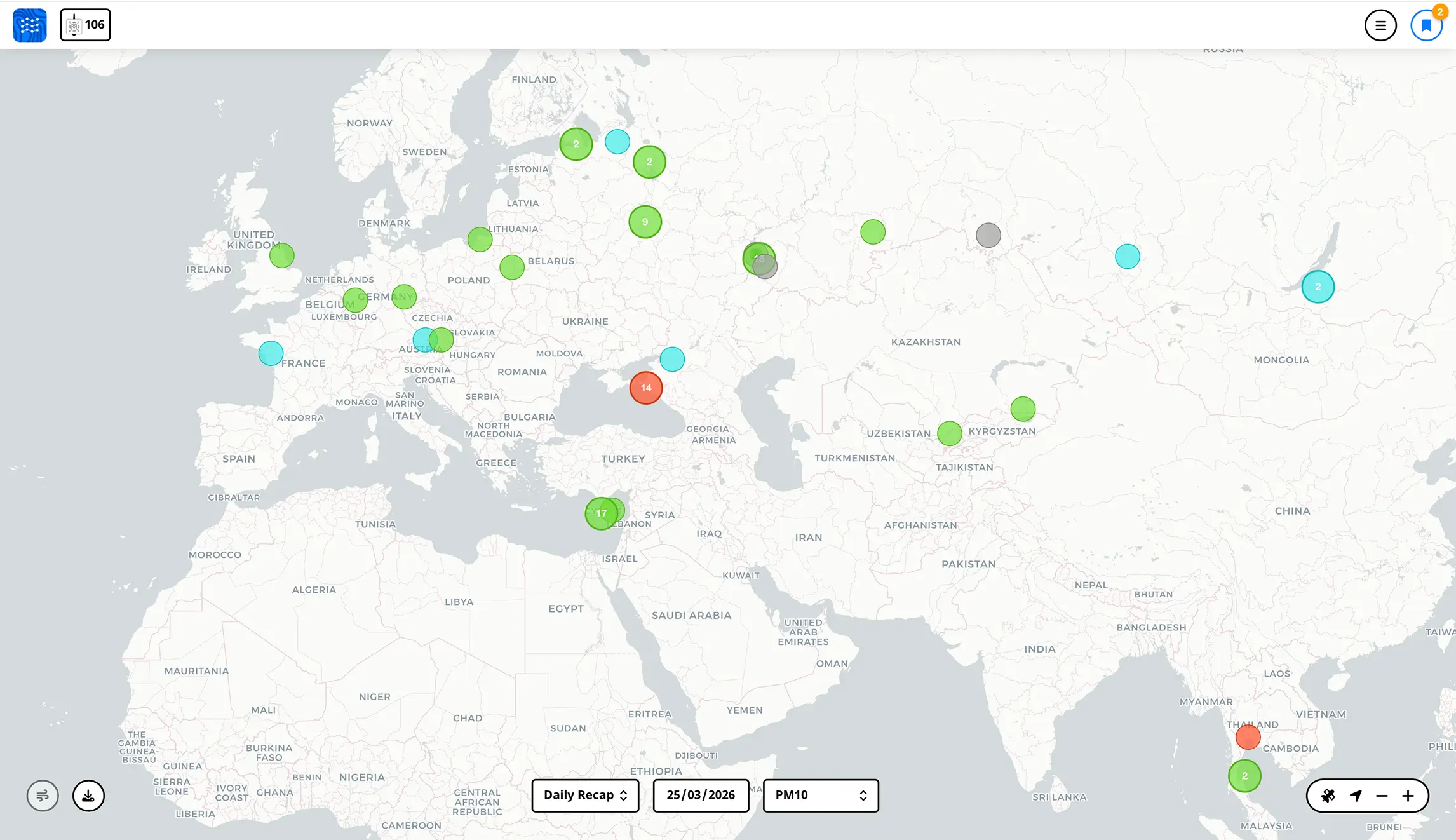
Task: Click green cluster 2 near Estonia
Action: click(x=576, y=144)
